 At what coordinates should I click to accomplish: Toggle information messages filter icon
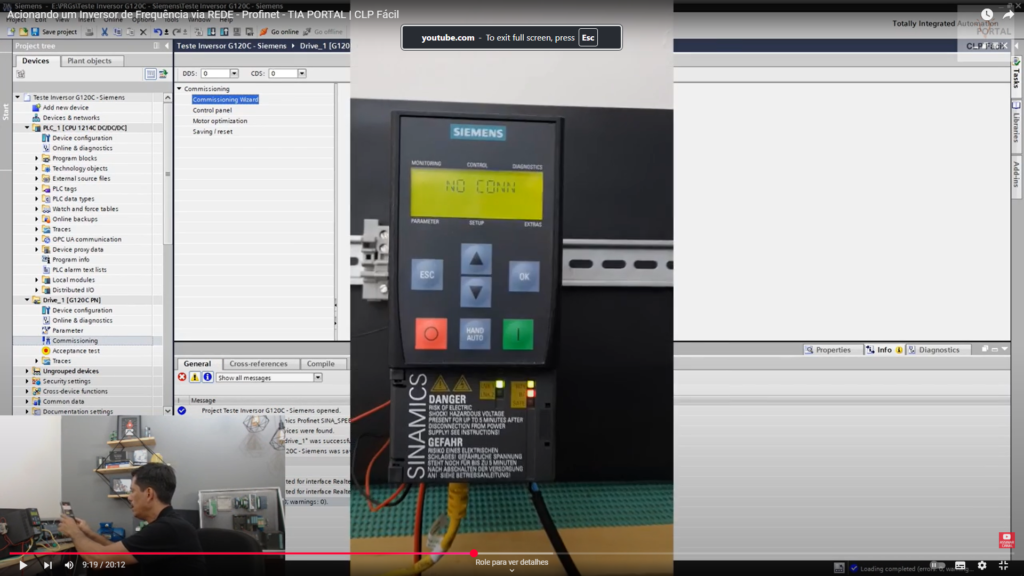point(207,377)
